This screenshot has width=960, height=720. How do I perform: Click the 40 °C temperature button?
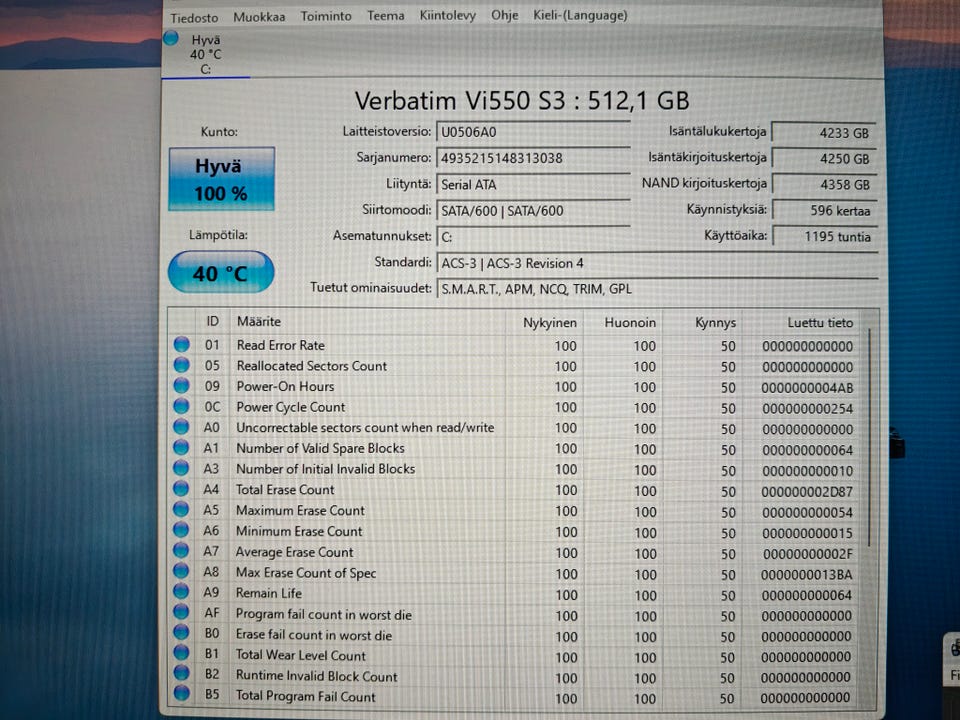point(220,272)
